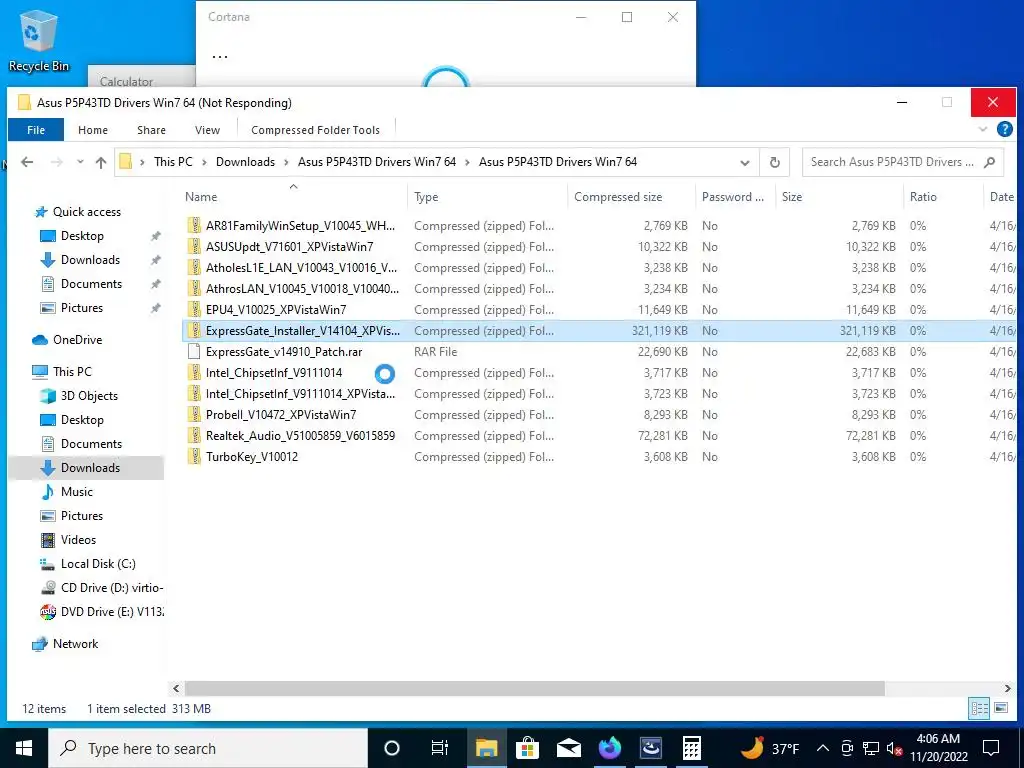Click the ExpressGate_Installer_V14104 file name
The height and width of the screenshot is (768, 1024).
click(303, 330)
